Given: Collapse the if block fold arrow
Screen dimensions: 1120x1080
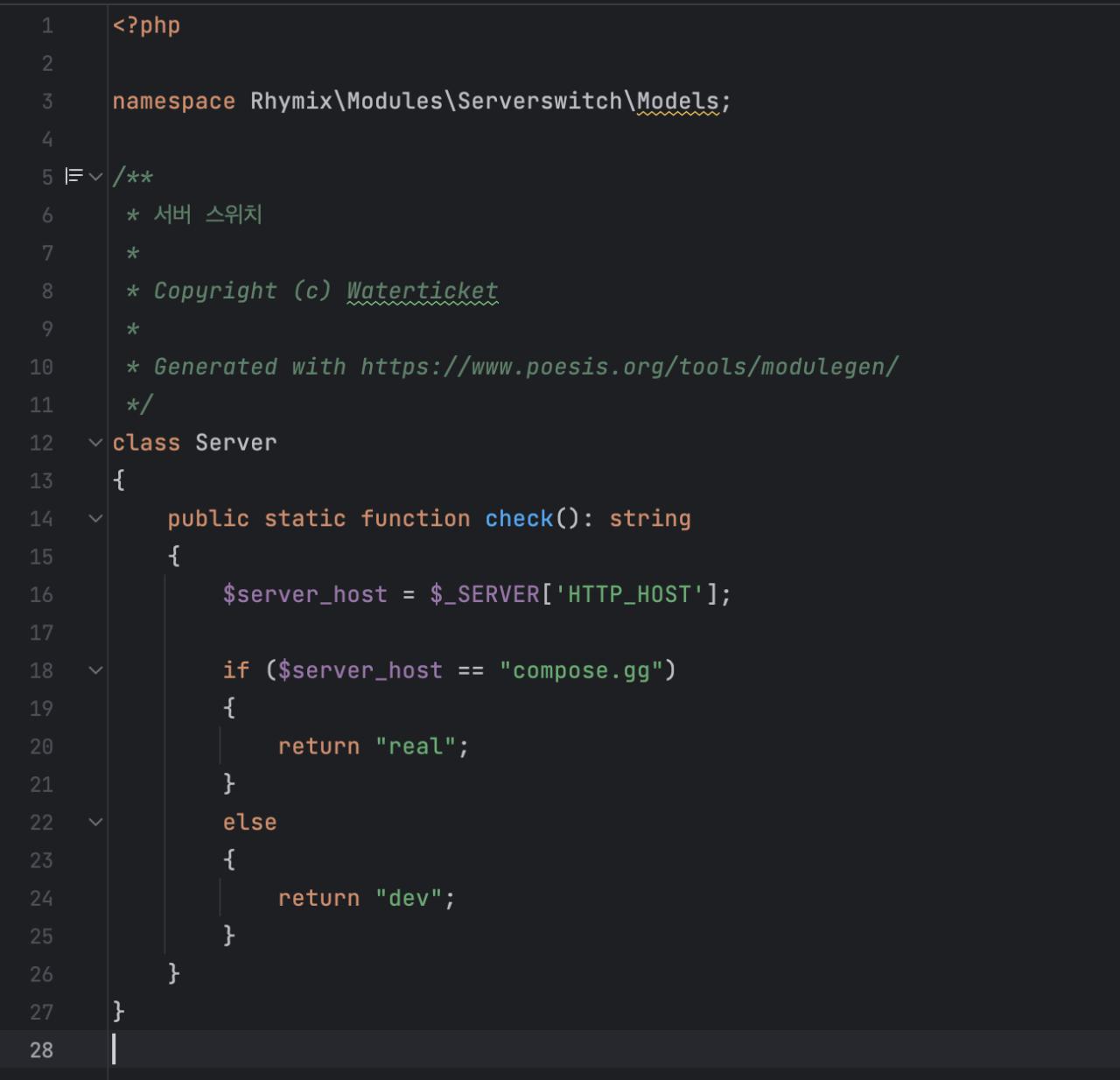Looking at the screenshot, I should (x=96, y=670).
